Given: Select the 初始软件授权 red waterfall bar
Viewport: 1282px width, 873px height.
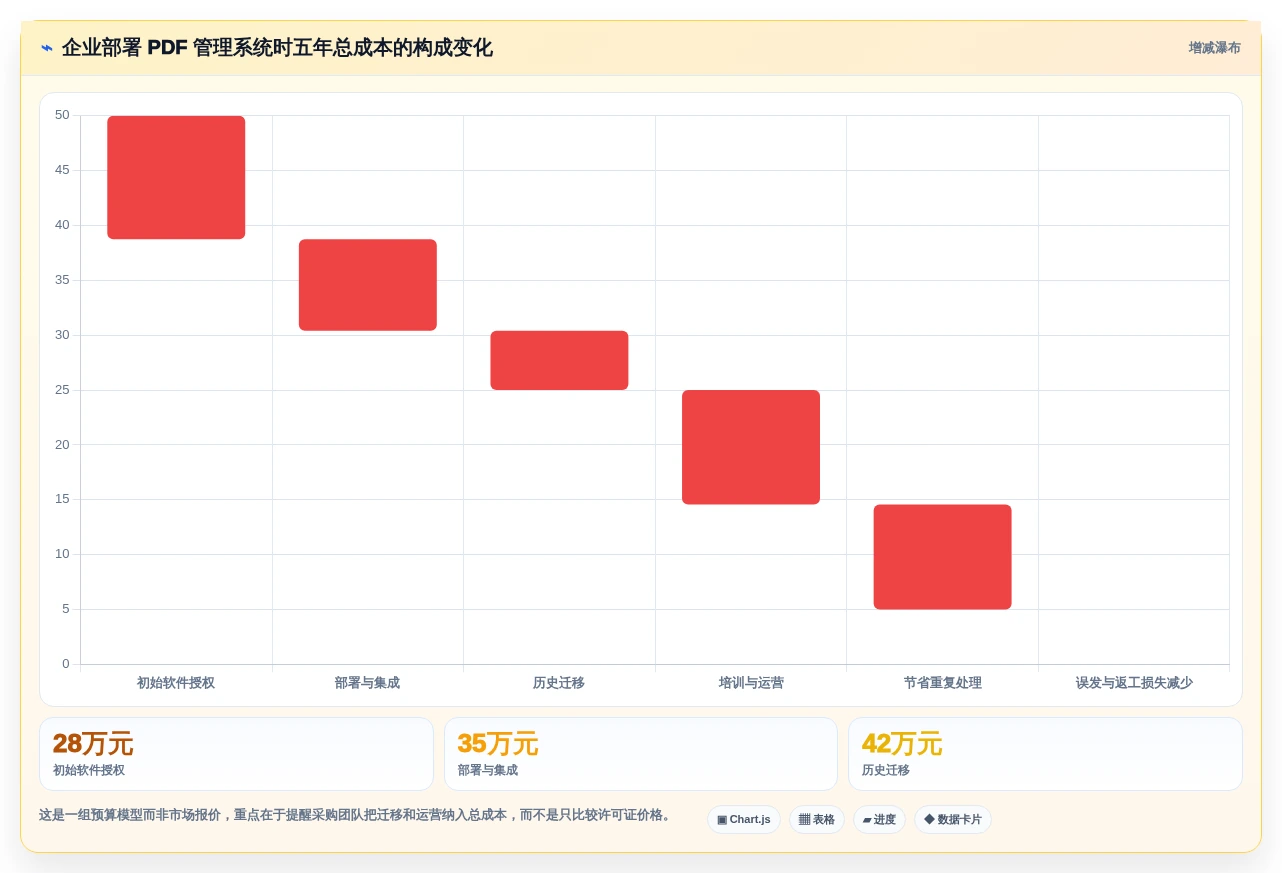Looking at the screenshot, I should (x=176, y=177).
